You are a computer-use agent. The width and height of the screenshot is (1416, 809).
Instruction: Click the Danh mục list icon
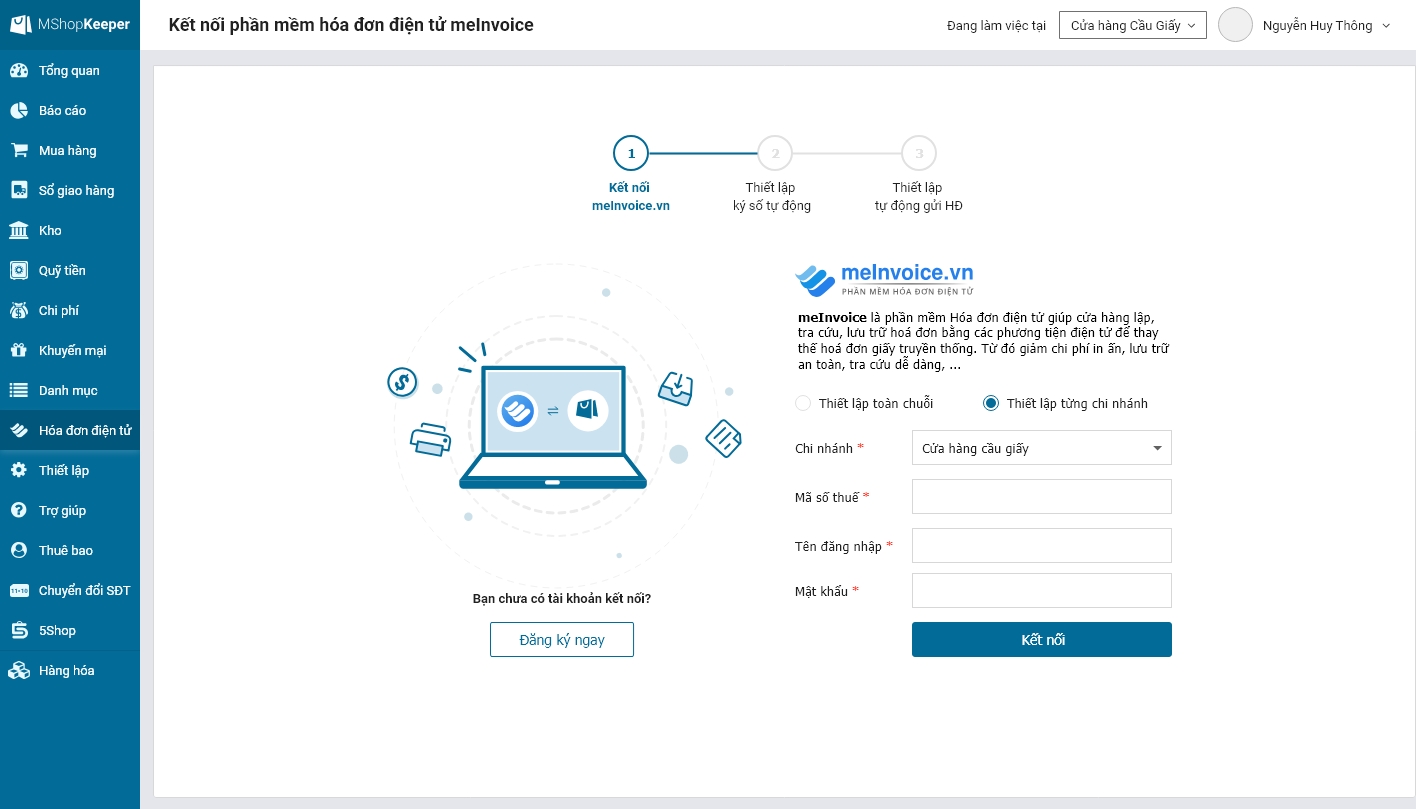point(19,391)
